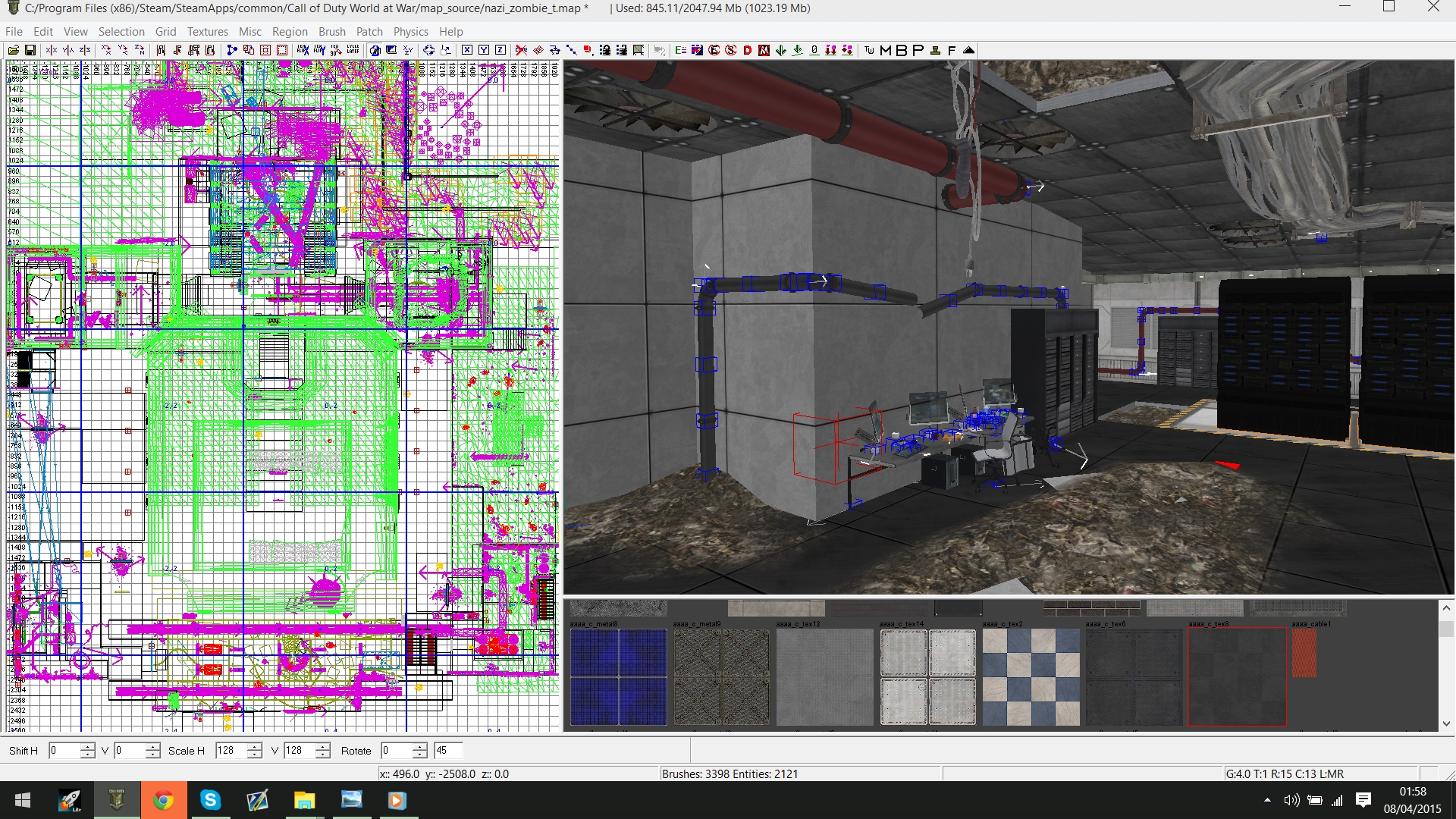Click the Rotate value field
The width and height of the screenshot is (1456, 819).
point(397,751)
